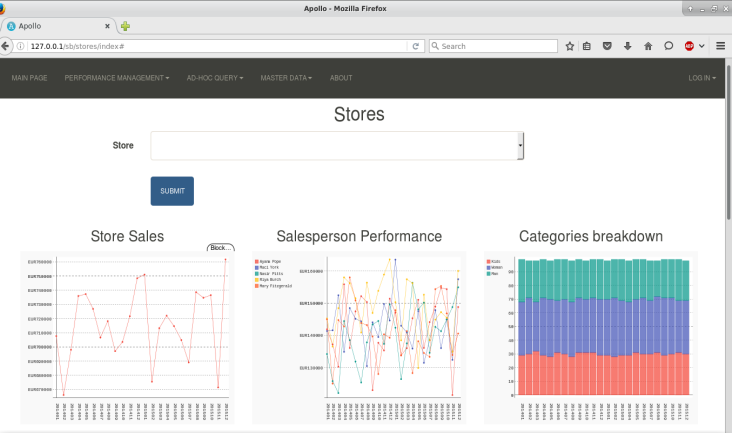Viewport: 733px width, 435px height.
Task: Click the first salesperson's red legend swatch
Action: [257, 262]
